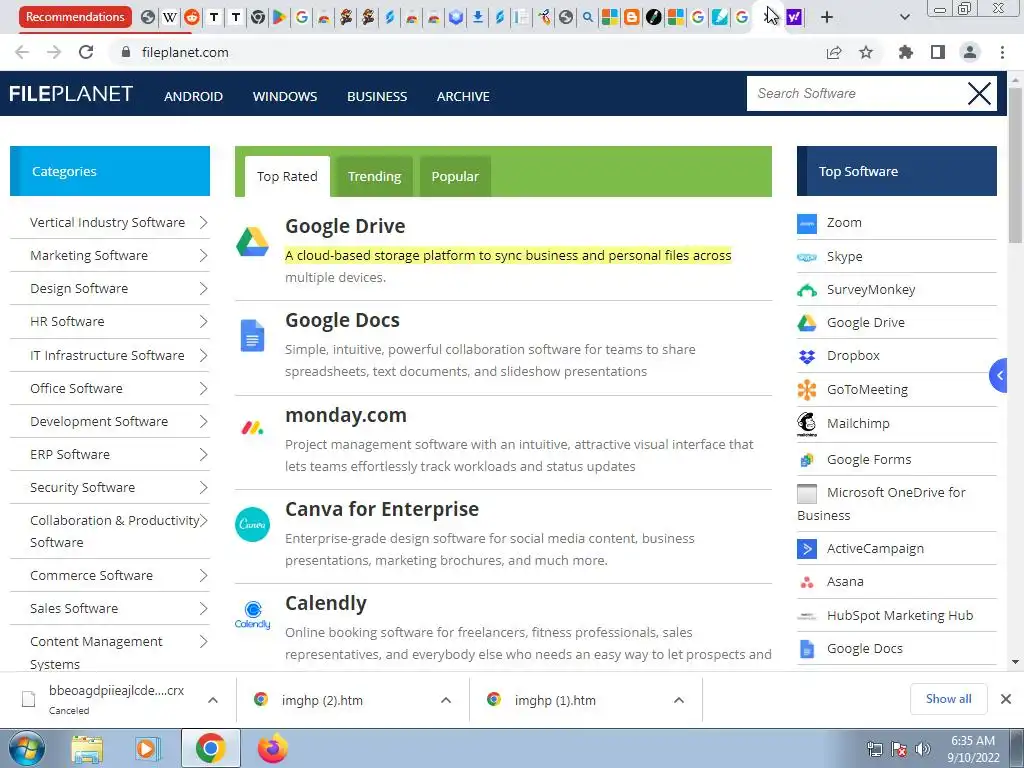1024x768 pixels.
Task: Click the GoToMeeting icon in Top Software
Action: 807,390
